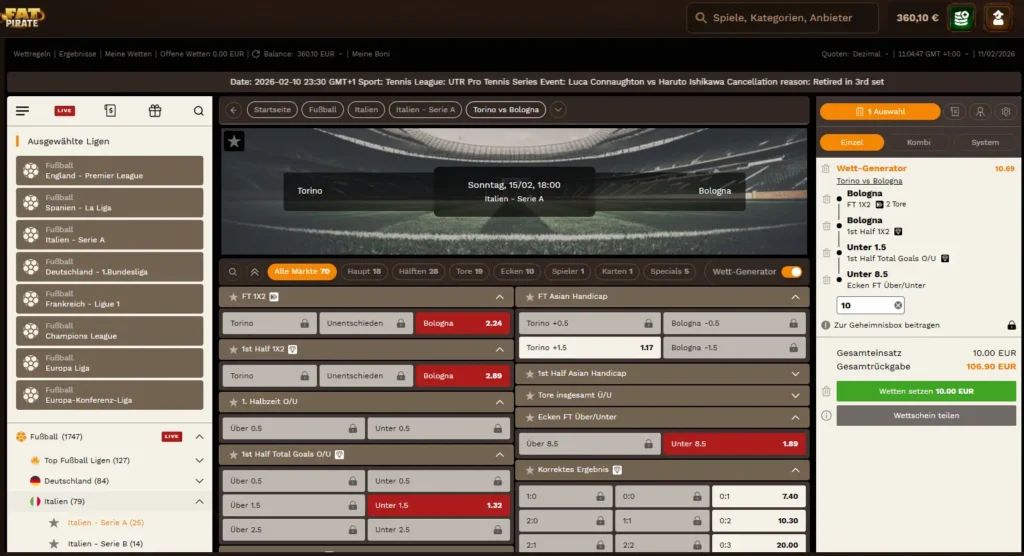The image size is (1024, 556).
Task: Click the sidebar search magnifier icon
Action: point(199,111)
